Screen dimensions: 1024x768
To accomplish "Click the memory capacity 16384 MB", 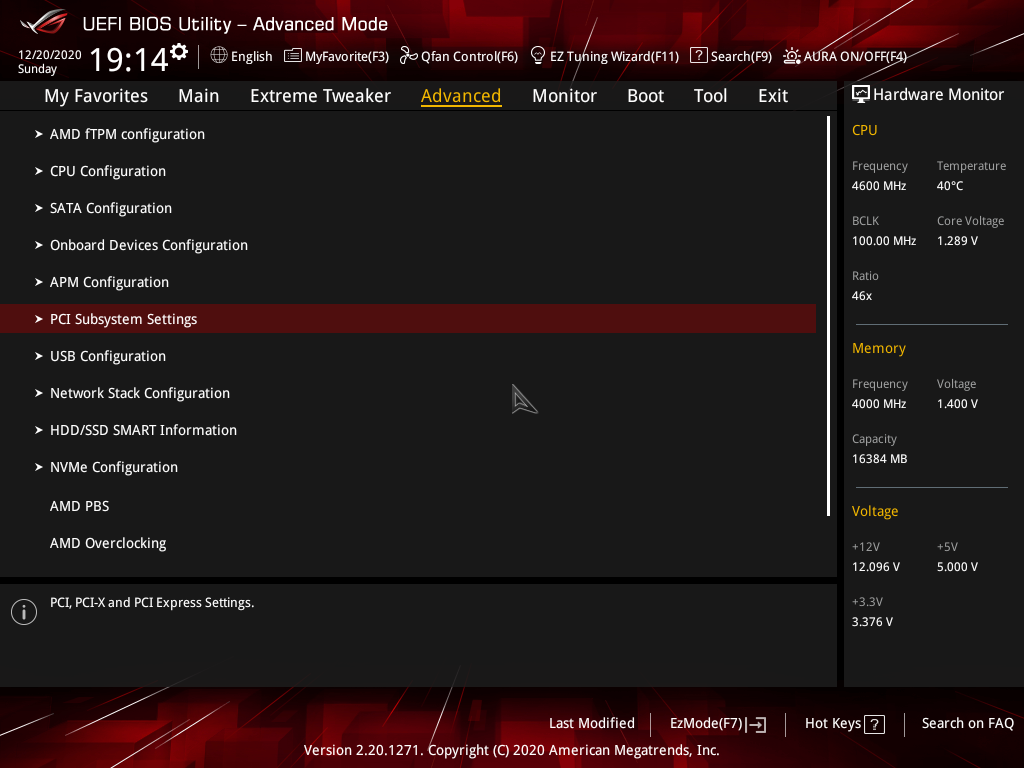I will [880, 459].
